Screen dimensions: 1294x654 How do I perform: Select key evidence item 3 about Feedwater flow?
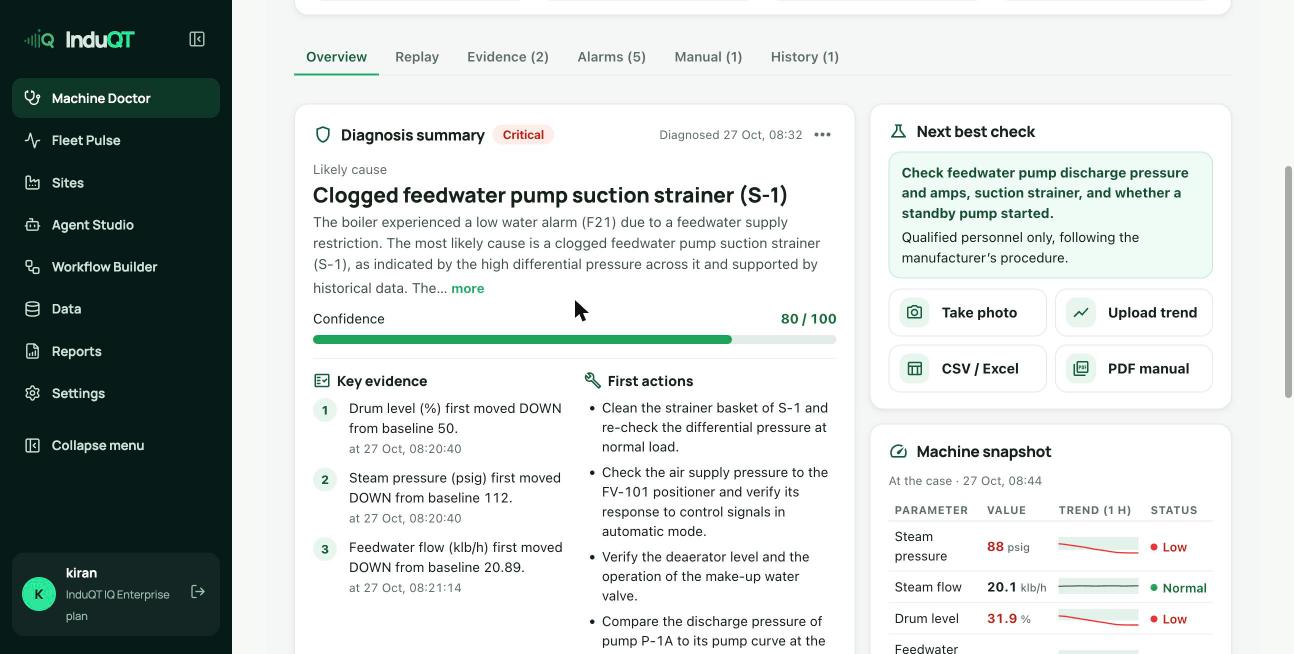[x=440, y=567]
